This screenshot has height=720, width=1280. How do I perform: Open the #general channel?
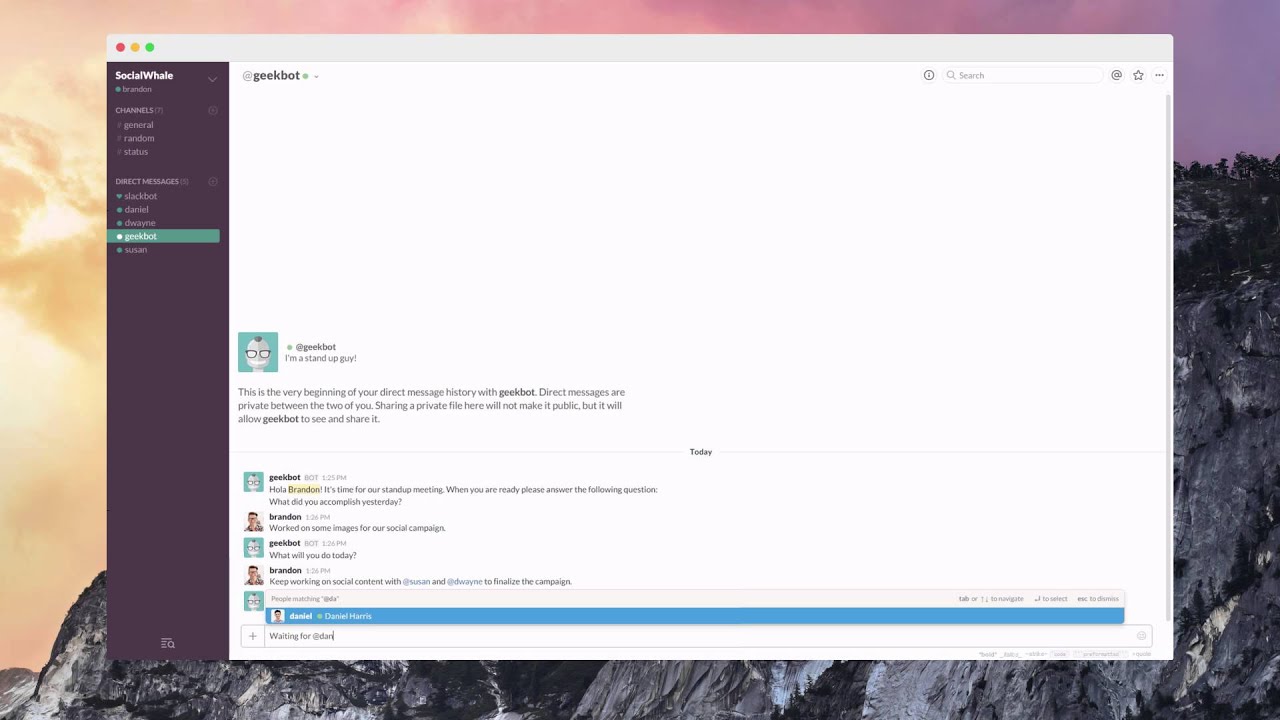(138, 125)
